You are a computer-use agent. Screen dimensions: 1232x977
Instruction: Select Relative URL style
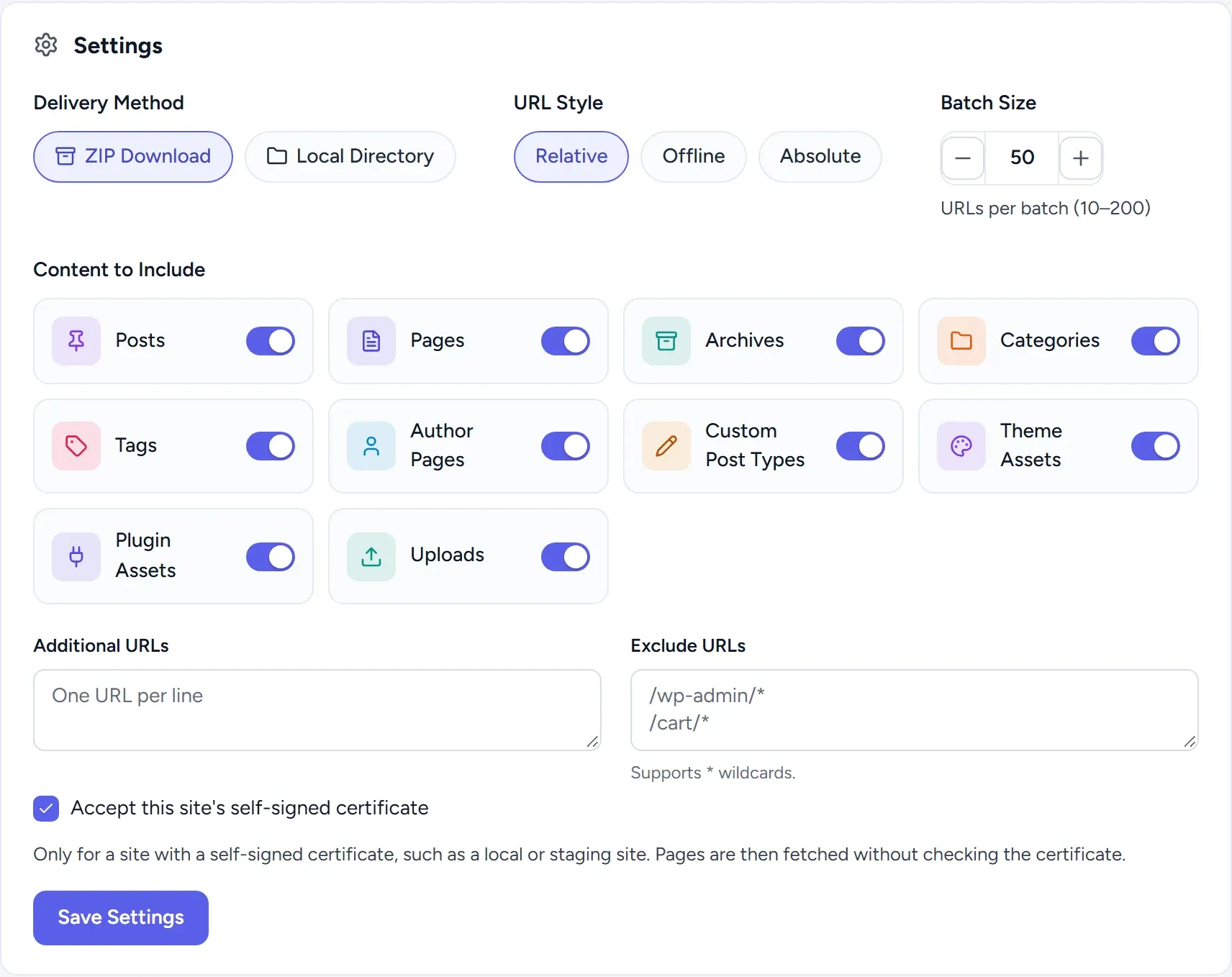pyautogui.click(x=571, y=157)
